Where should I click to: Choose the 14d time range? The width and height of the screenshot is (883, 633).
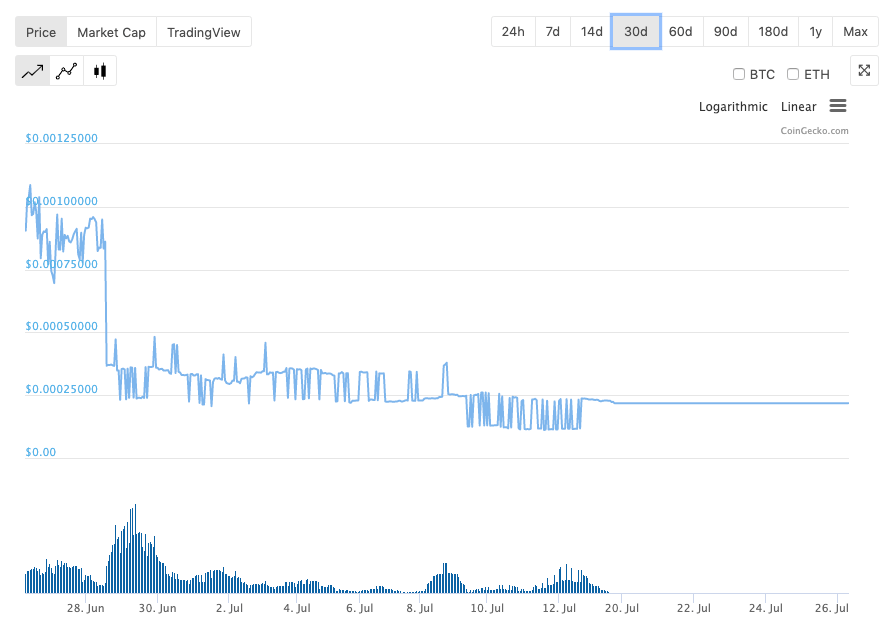click(592, 32)
